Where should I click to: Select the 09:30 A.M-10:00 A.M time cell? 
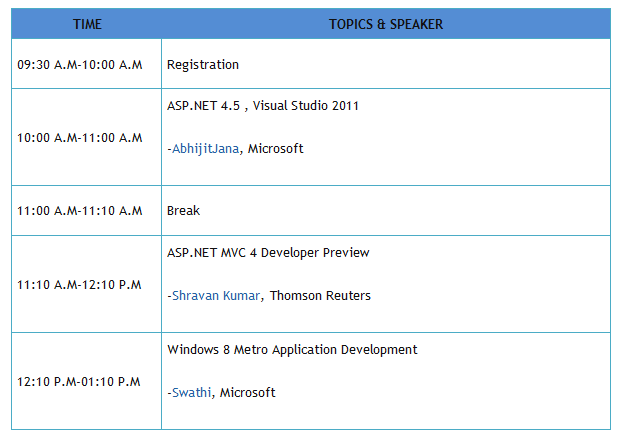click(x=80, y=65)
